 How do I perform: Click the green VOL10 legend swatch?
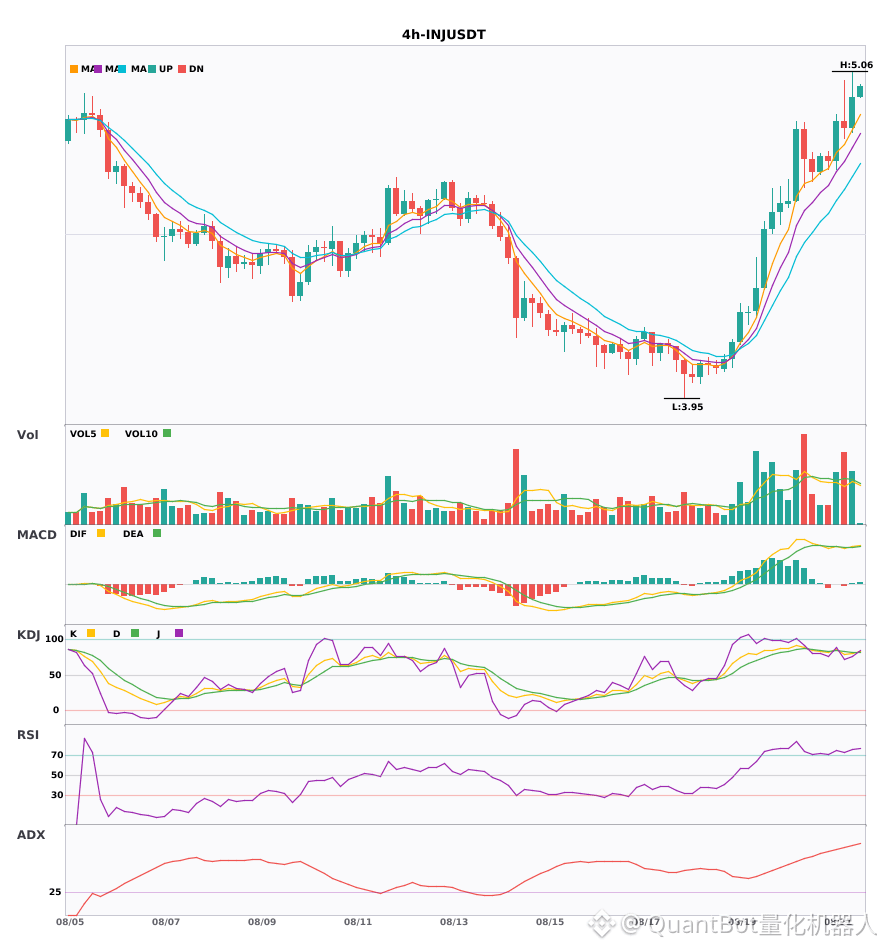(x=167, y=433)
